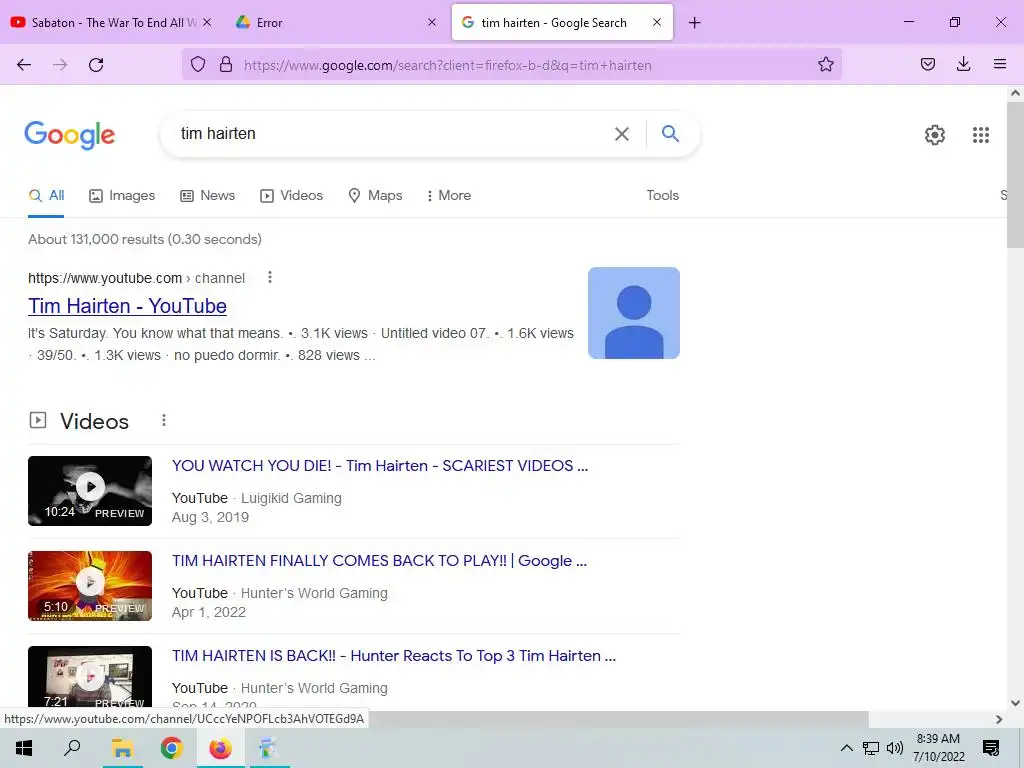
Task: Open Windows Start menu
Action: pos(24,748)
